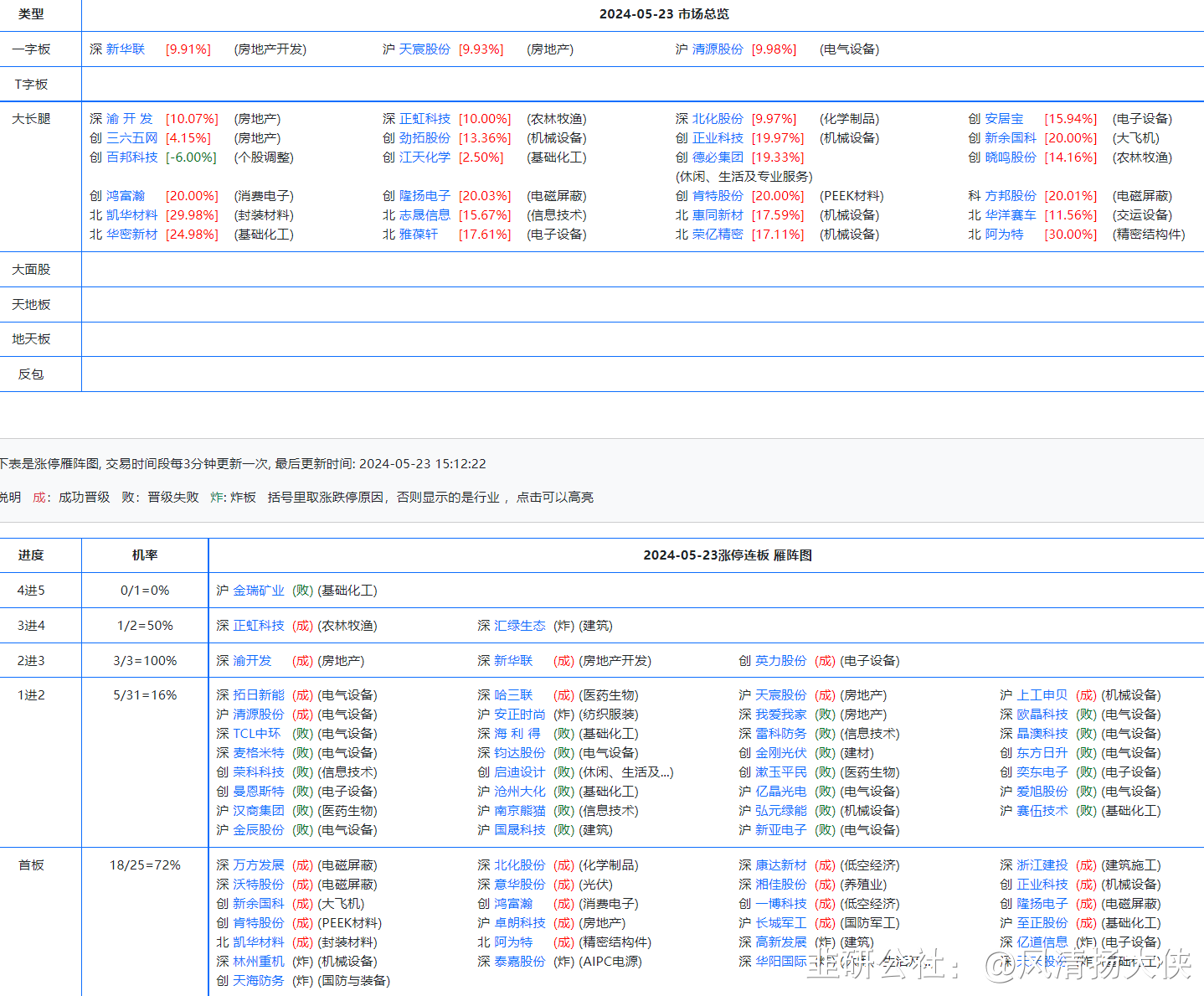The height and width of the screenshot is (996, 1204).
Task: Open 金瑞矿业 in the 4进5 row
Action: [x=259, y=591]
